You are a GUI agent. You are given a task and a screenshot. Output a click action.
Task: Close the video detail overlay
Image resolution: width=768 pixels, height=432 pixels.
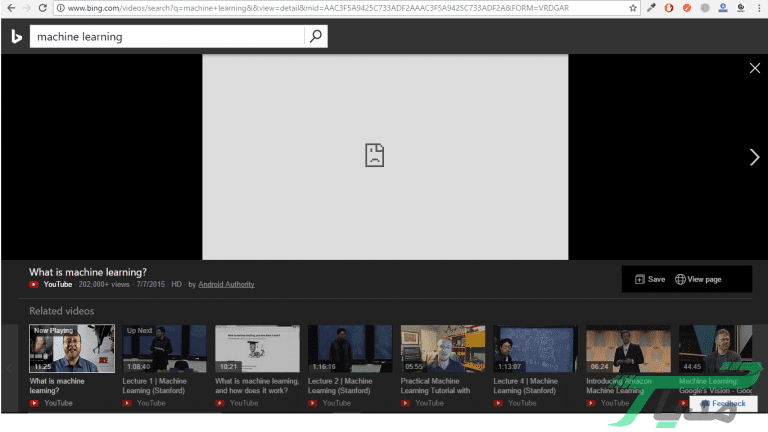pos(755,68)
